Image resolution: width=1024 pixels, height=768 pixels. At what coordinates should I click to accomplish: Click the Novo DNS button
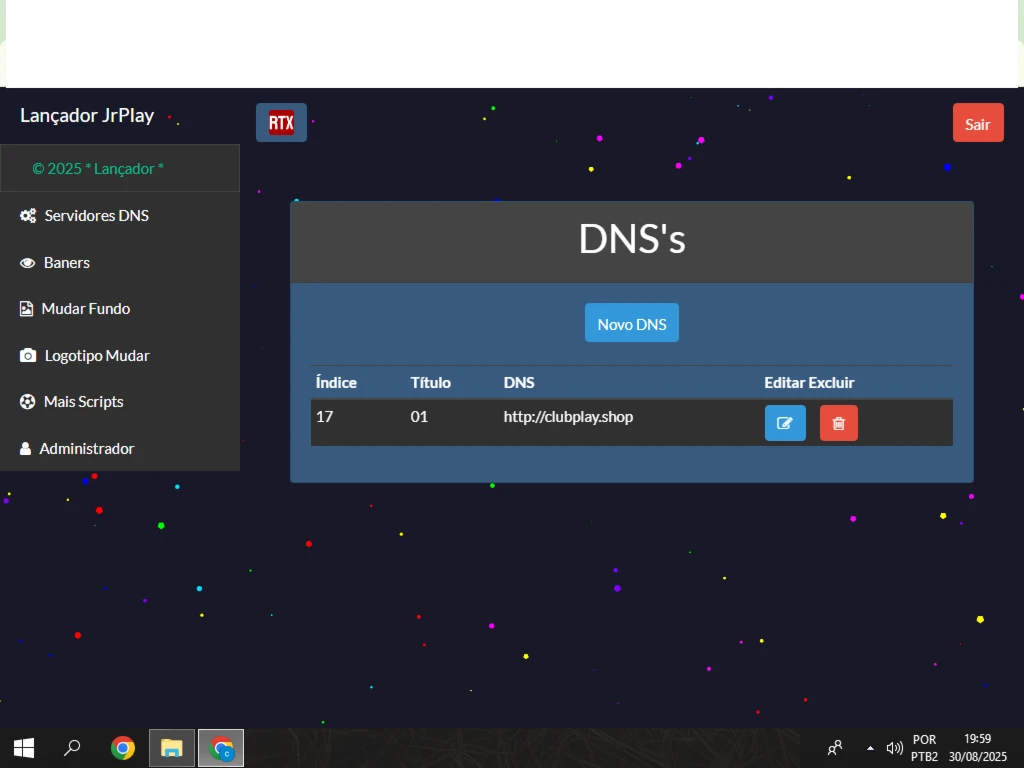click(x=632, y=323)
